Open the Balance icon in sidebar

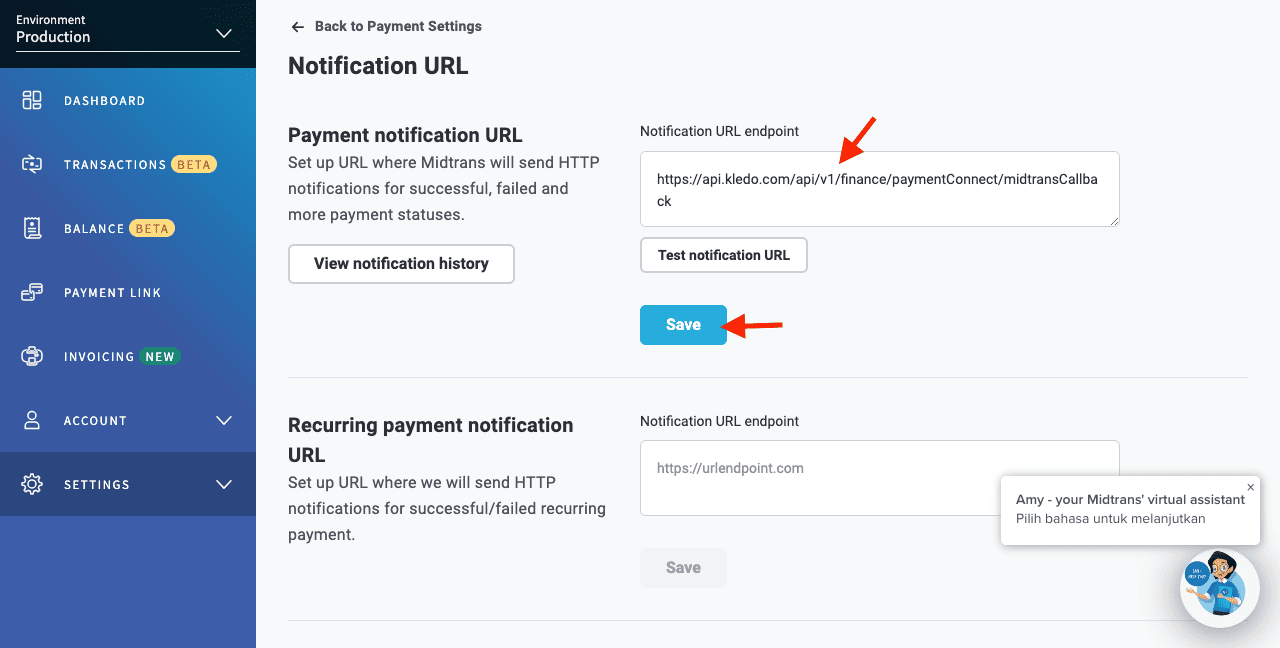[x=32, y=228]
